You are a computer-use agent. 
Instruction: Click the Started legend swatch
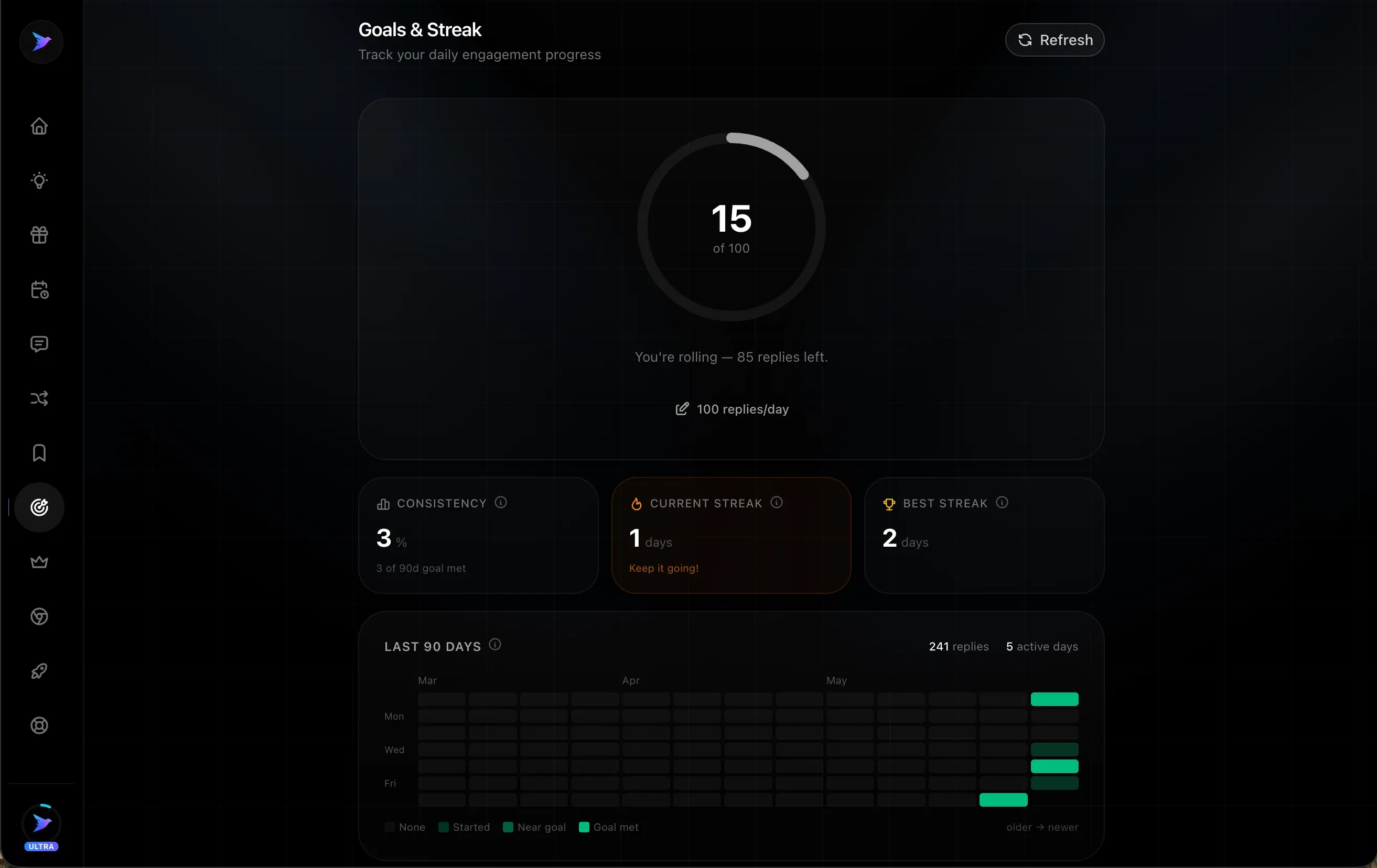pyautogui.click(x=443, y=827)
